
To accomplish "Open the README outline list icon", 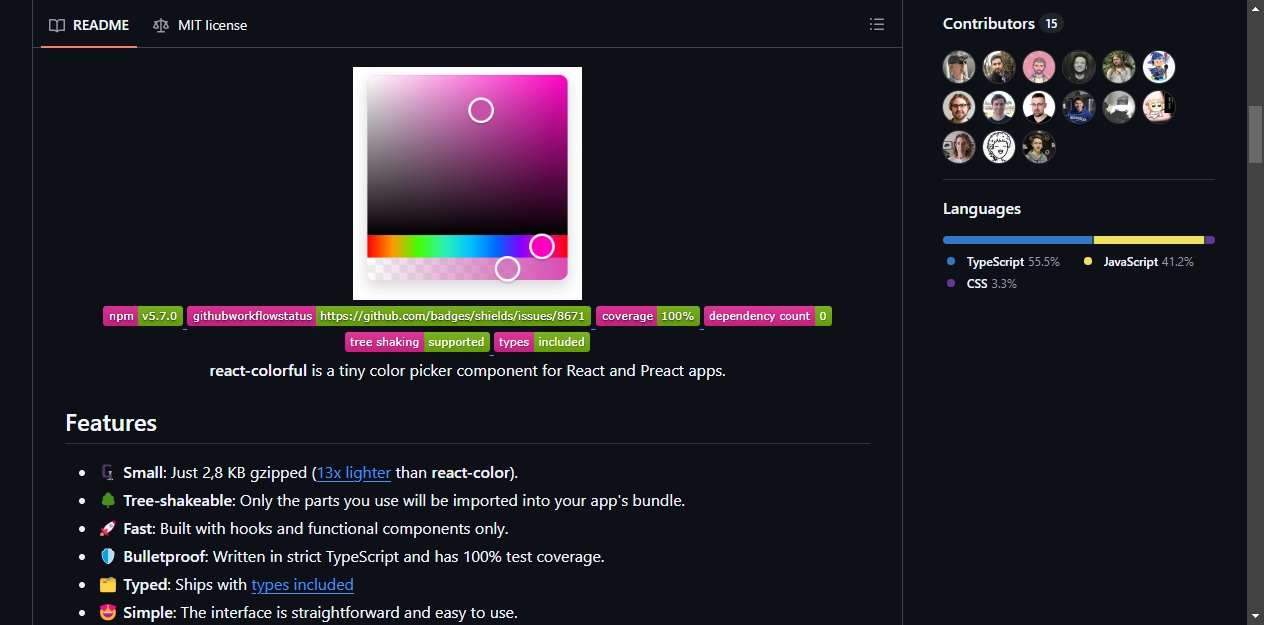I will click(877, 24).
